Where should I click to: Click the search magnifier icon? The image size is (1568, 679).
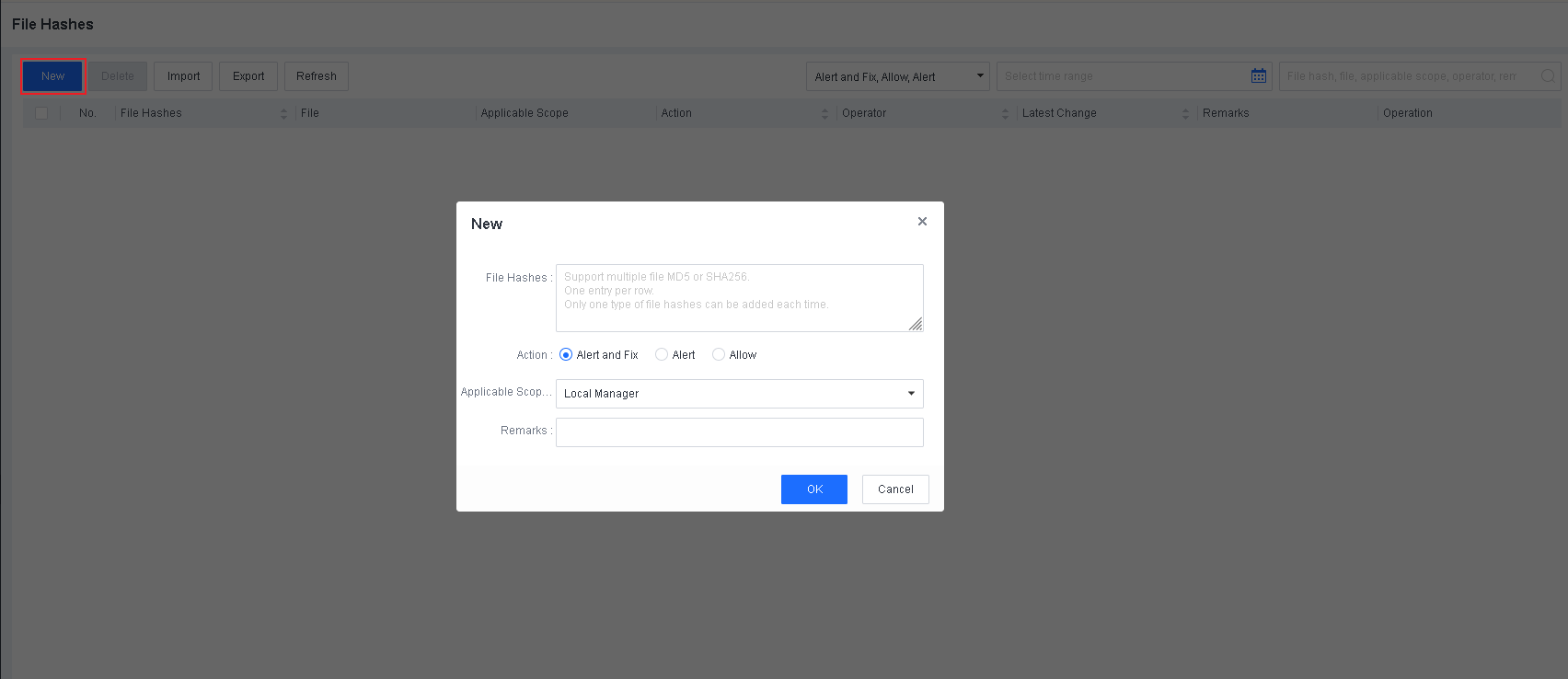[x=1548, y=76]
